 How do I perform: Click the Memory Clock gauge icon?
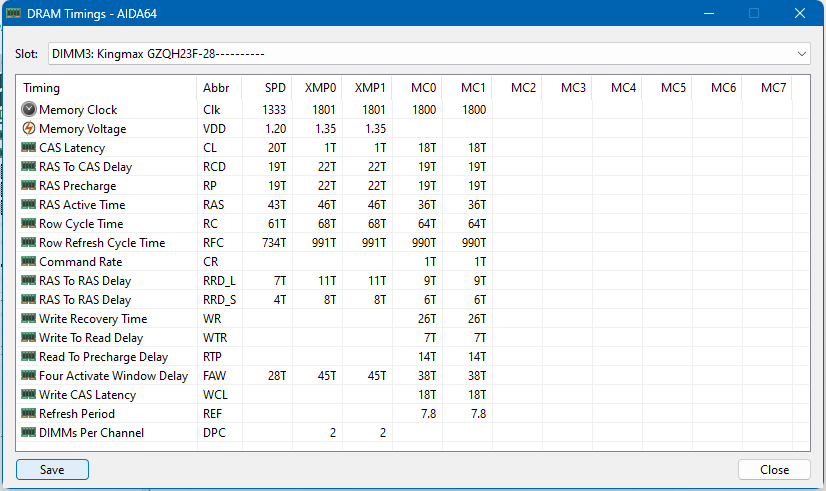point(28,110)
